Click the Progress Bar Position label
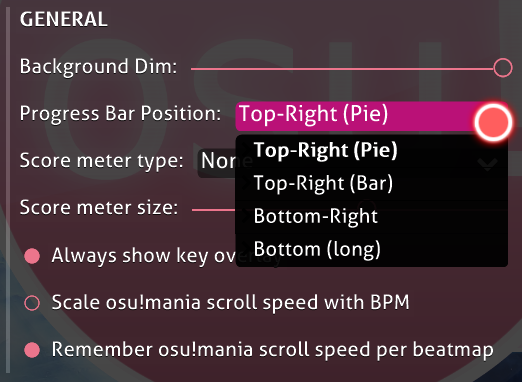Image resolution: width=522 pixels, height=382 pixels. [x=120, y=114]
